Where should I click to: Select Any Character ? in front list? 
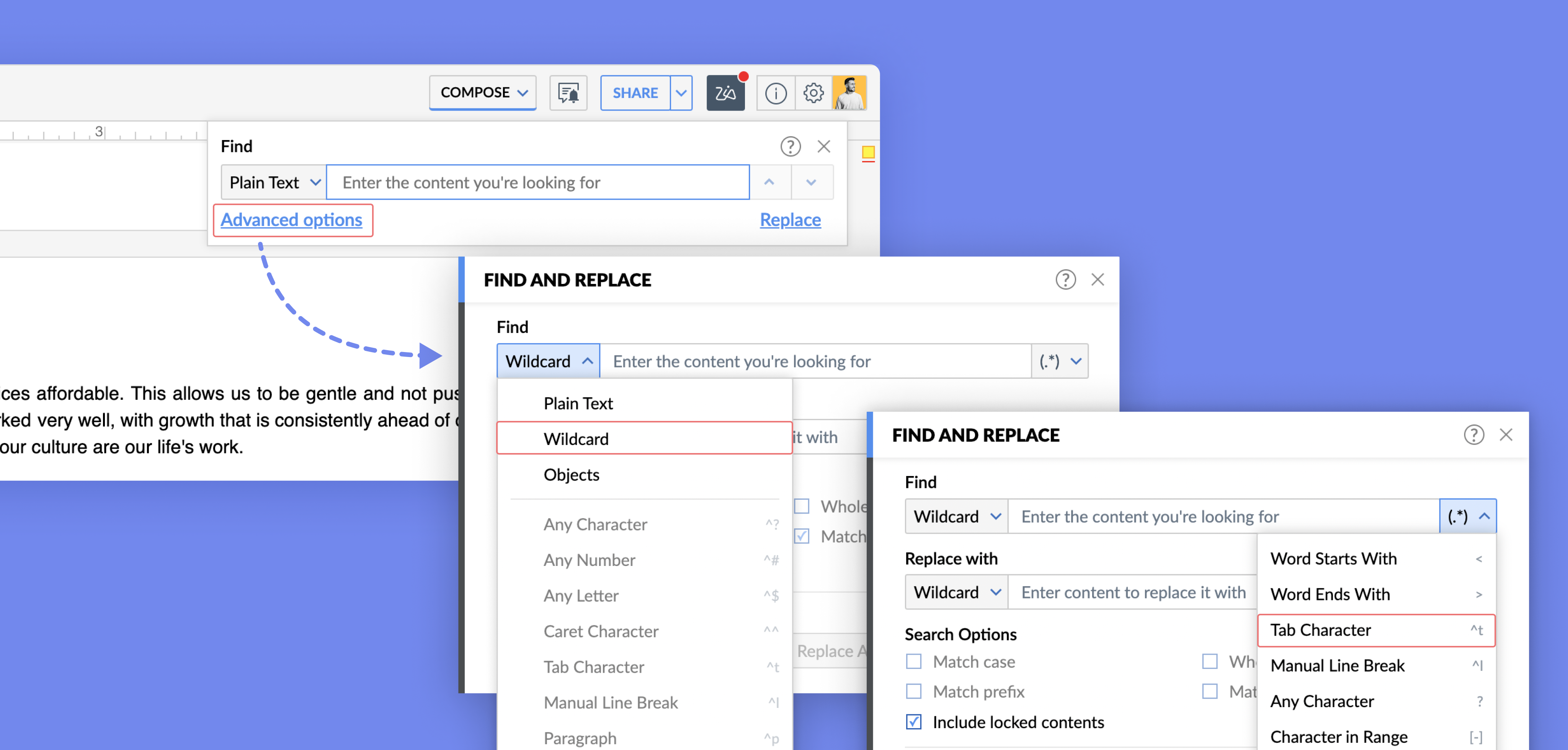tap(1376, 701)
